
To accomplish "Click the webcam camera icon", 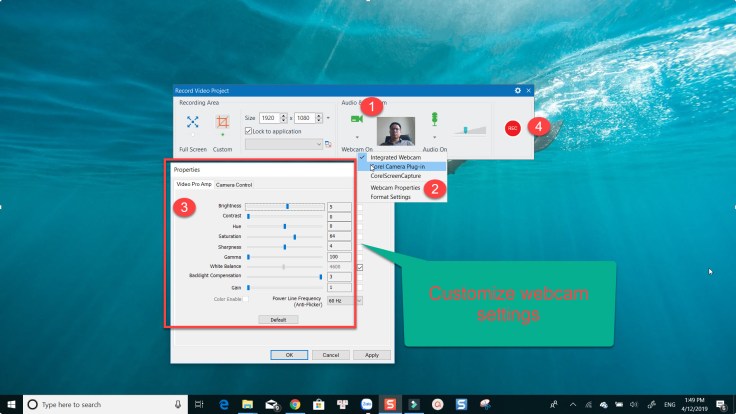I will (357, 119).
